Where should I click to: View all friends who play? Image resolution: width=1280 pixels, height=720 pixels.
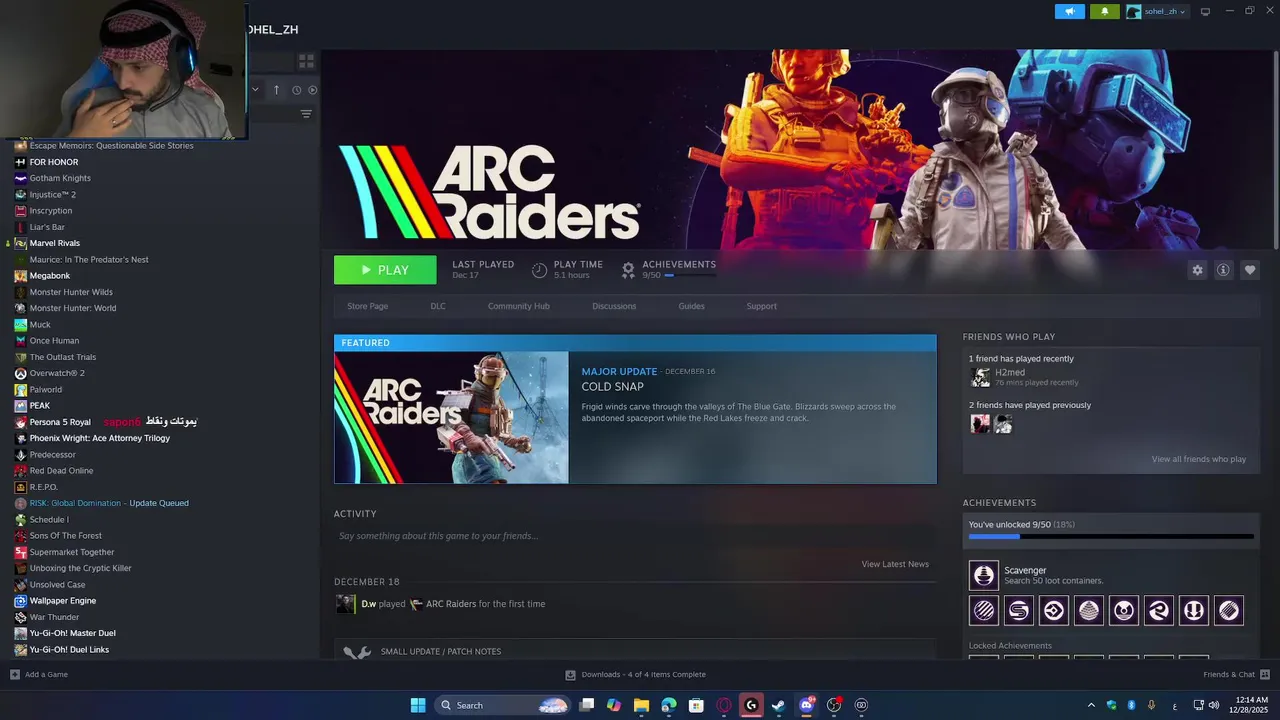coord(1198,459)
